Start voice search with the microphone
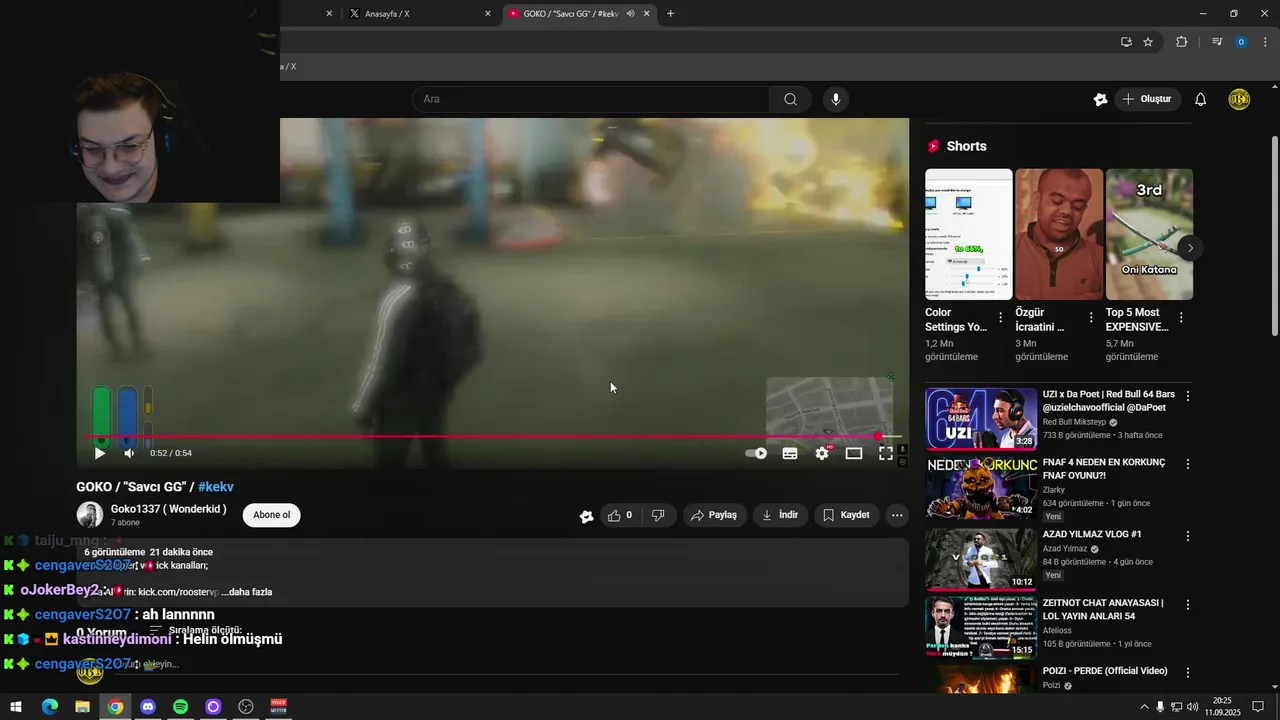 (836, 99)
